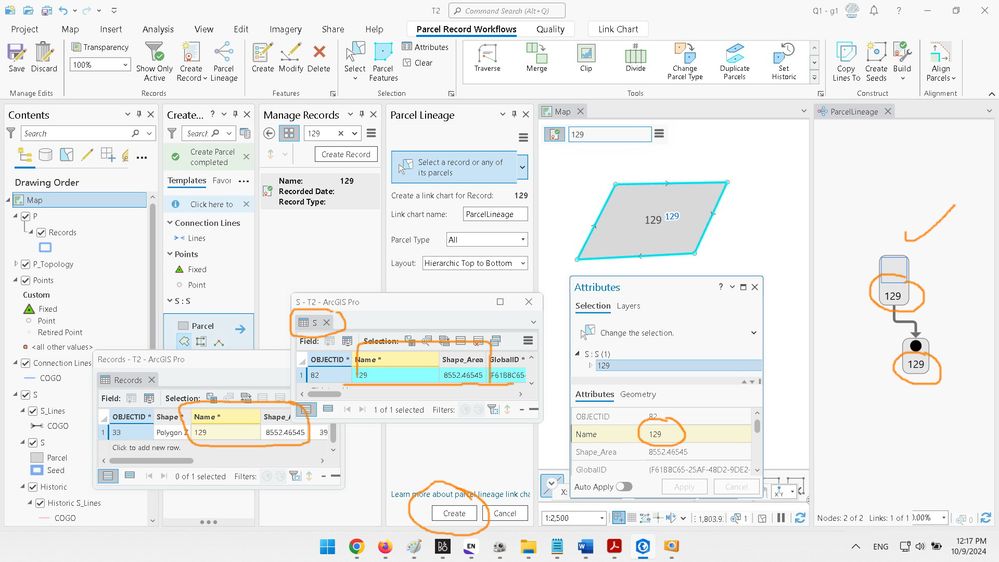
Task: Switch to the Geometry tab in Attributes
Action: pos(638,394)
